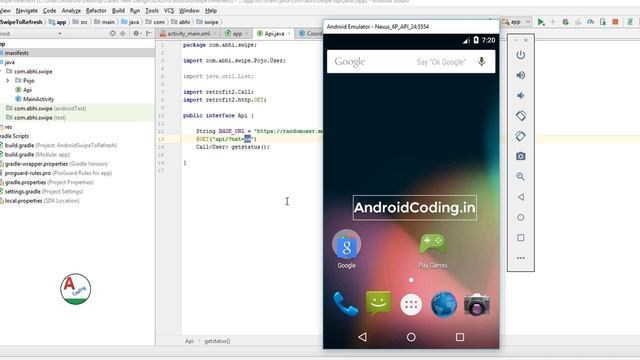Tap the Android recents navigation button

click(460, 337)
